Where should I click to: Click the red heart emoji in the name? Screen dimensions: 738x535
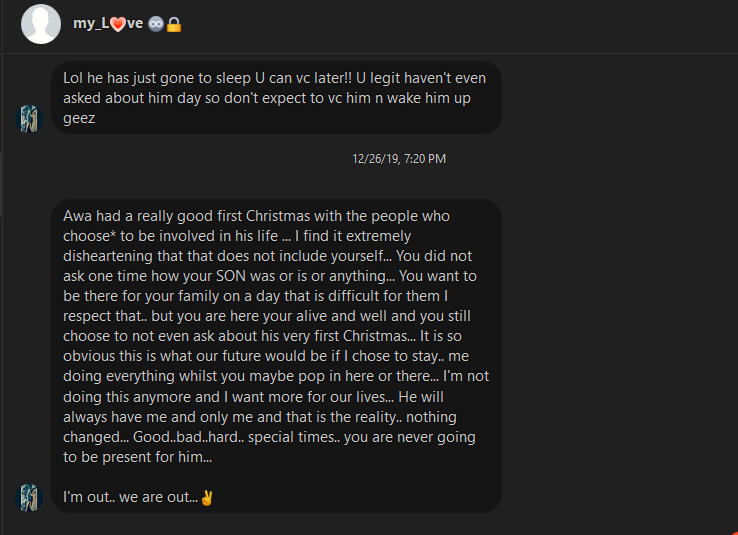click(x=118, y=24)
